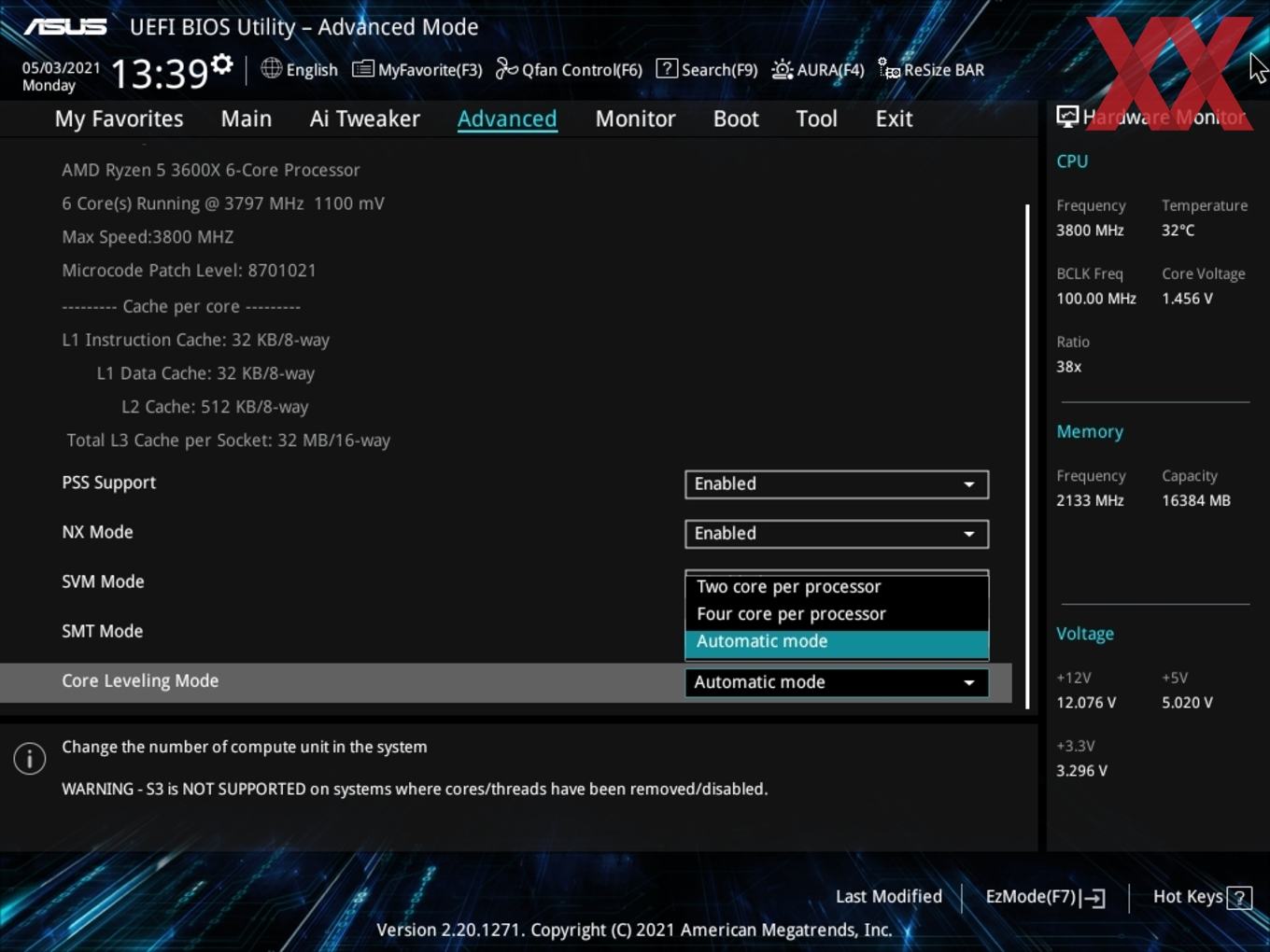Click 'AMD Ryzen 5 3600X 6-Core Processor' text
The height and width of the screenshot is (952, 1270).
pos(211,170)
